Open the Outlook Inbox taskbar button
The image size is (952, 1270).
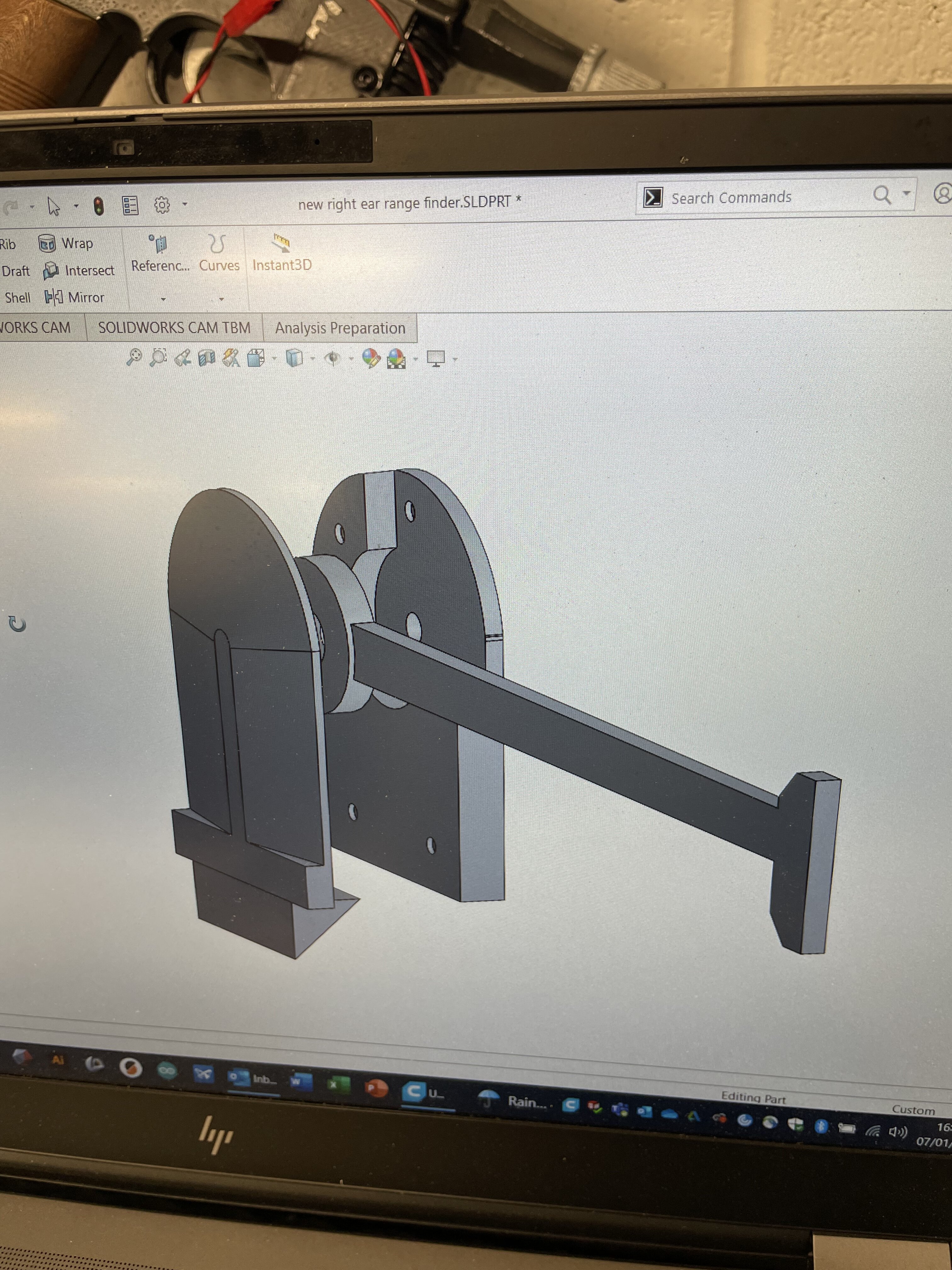click(252, 1079)
